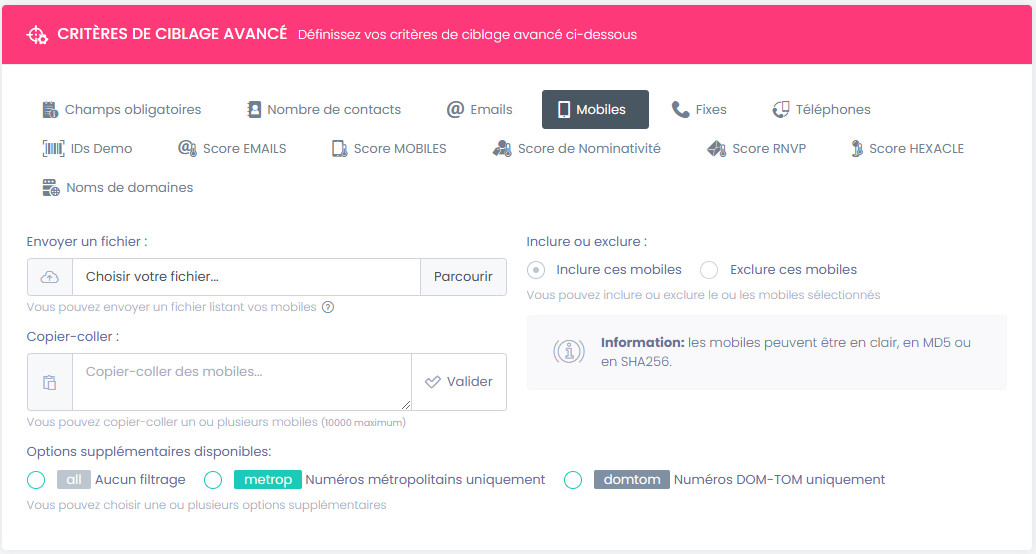Open the Téléphones tab
Screen dimensions: 1036x554
click(821, 110)
